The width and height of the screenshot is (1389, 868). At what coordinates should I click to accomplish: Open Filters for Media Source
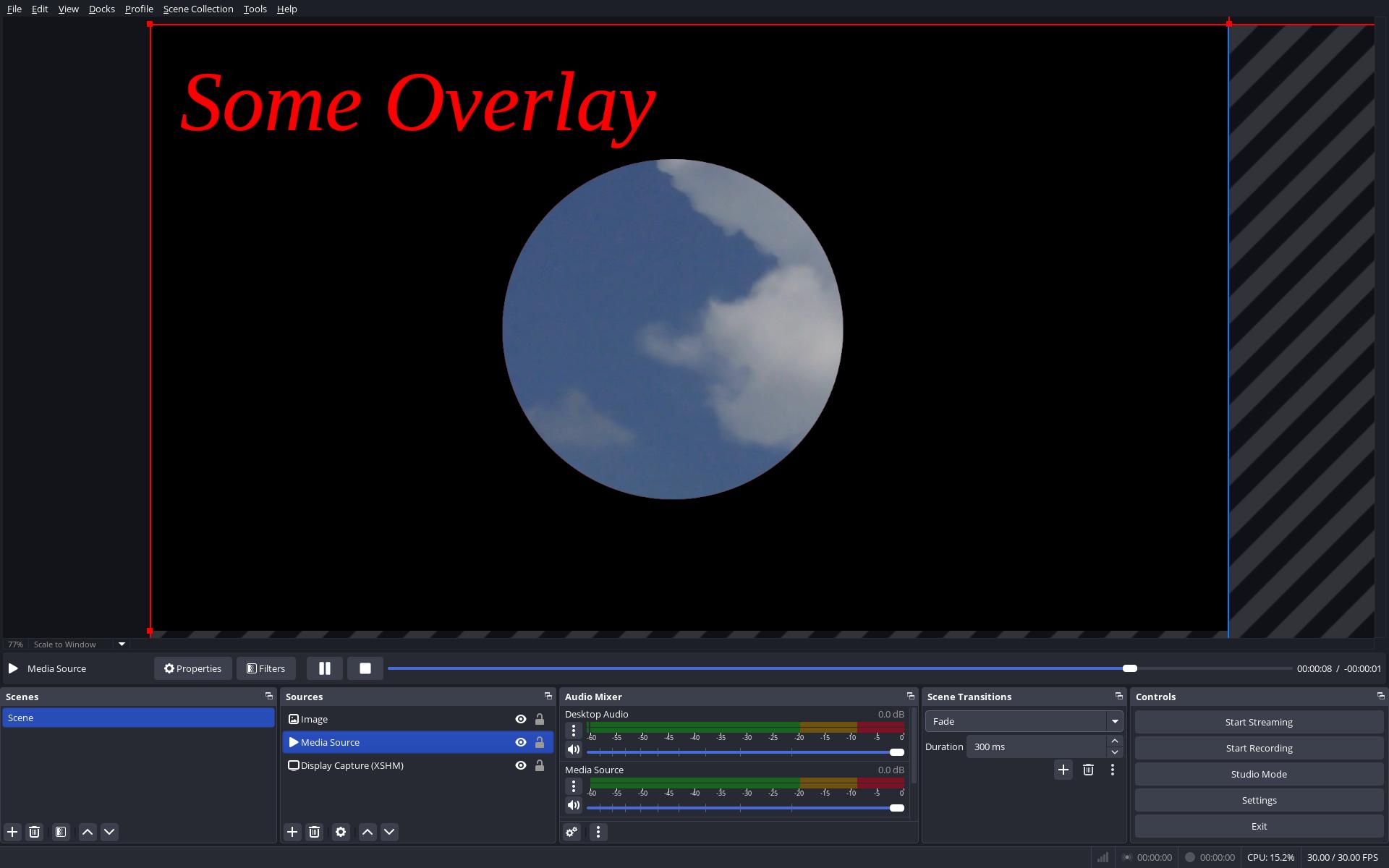(x=266, y=668)
